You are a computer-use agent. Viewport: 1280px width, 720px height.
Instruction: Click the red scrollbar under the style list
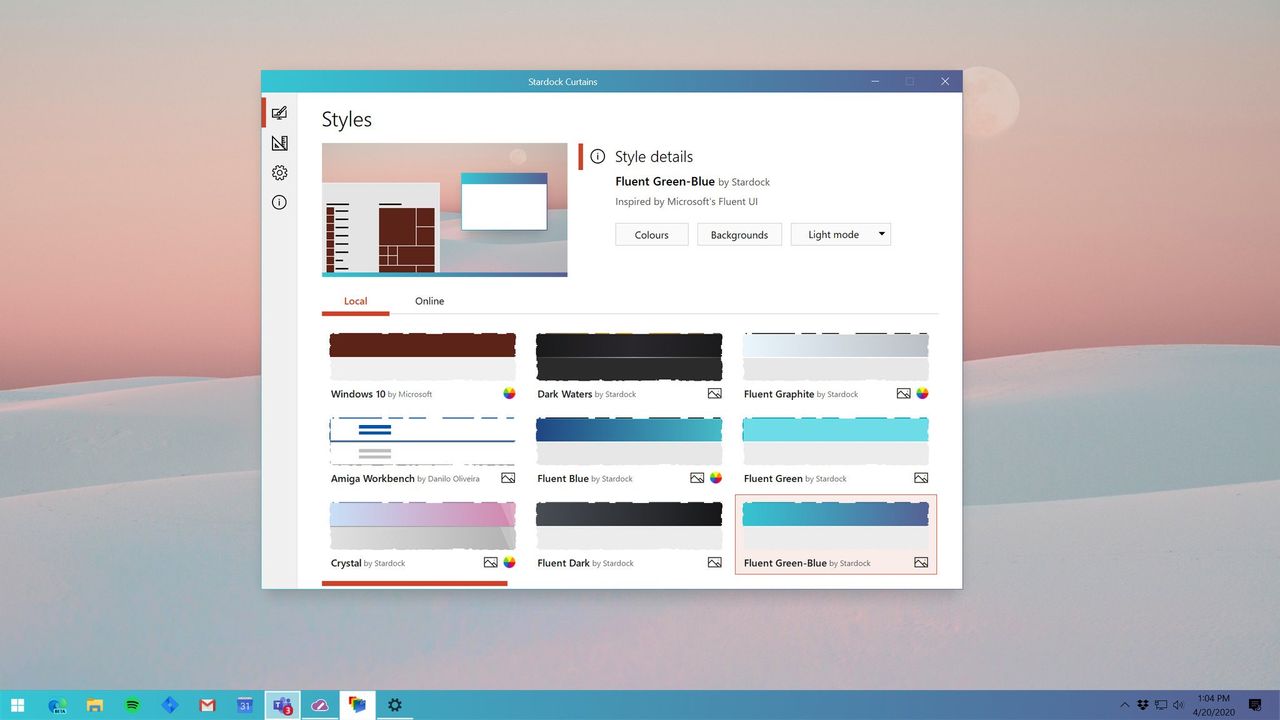414,583
